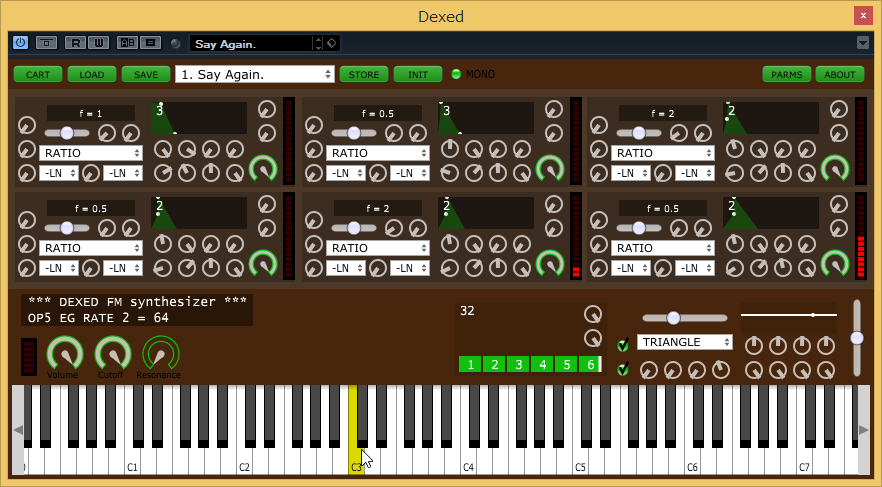The image size is (882, 487).
Task: Click envelope display of the f = 1 operator
Action: [x=199, y=118]
